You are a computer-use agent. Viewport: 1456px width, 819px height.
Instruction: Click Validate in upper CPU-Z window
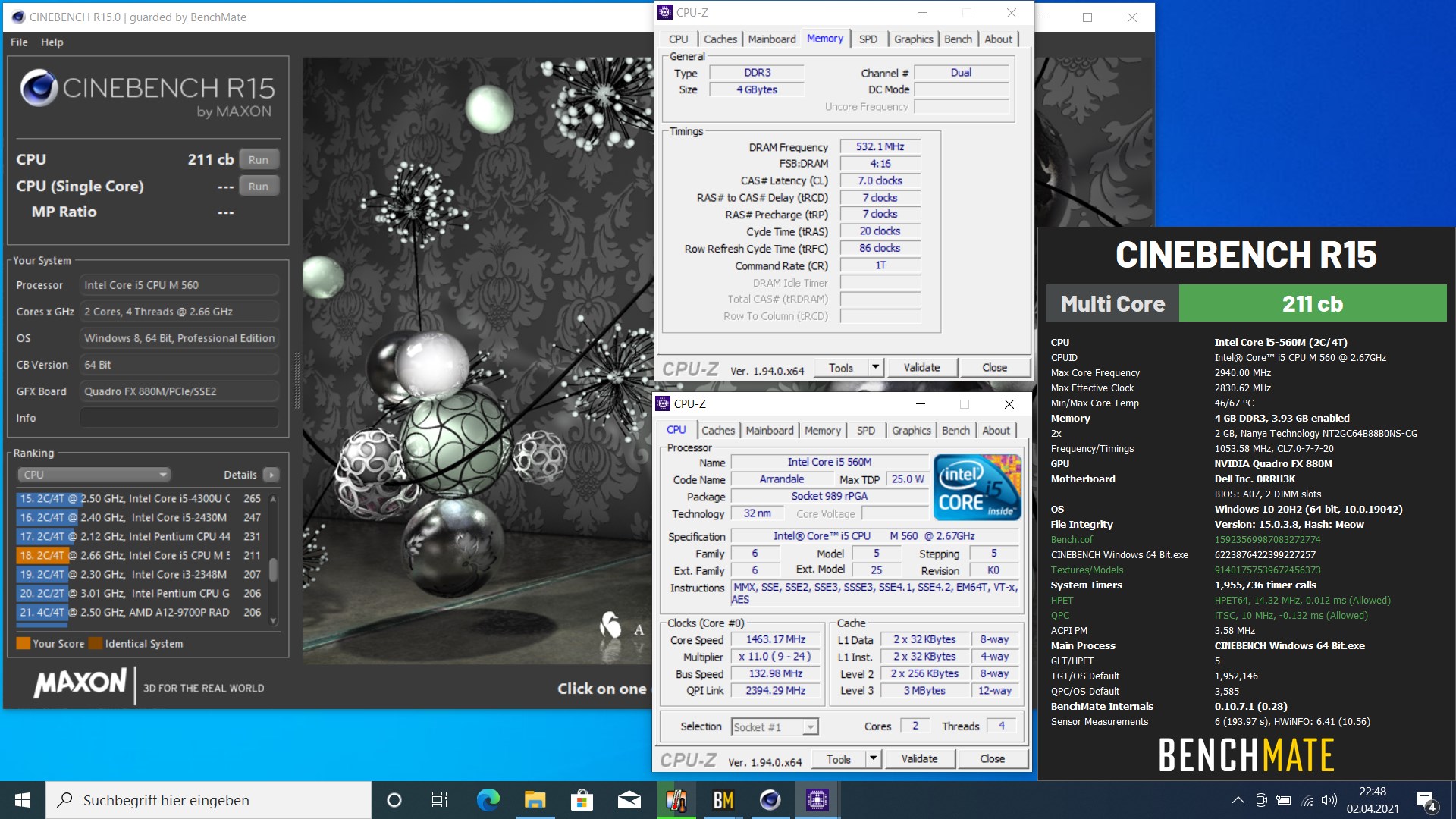(921, 368)
